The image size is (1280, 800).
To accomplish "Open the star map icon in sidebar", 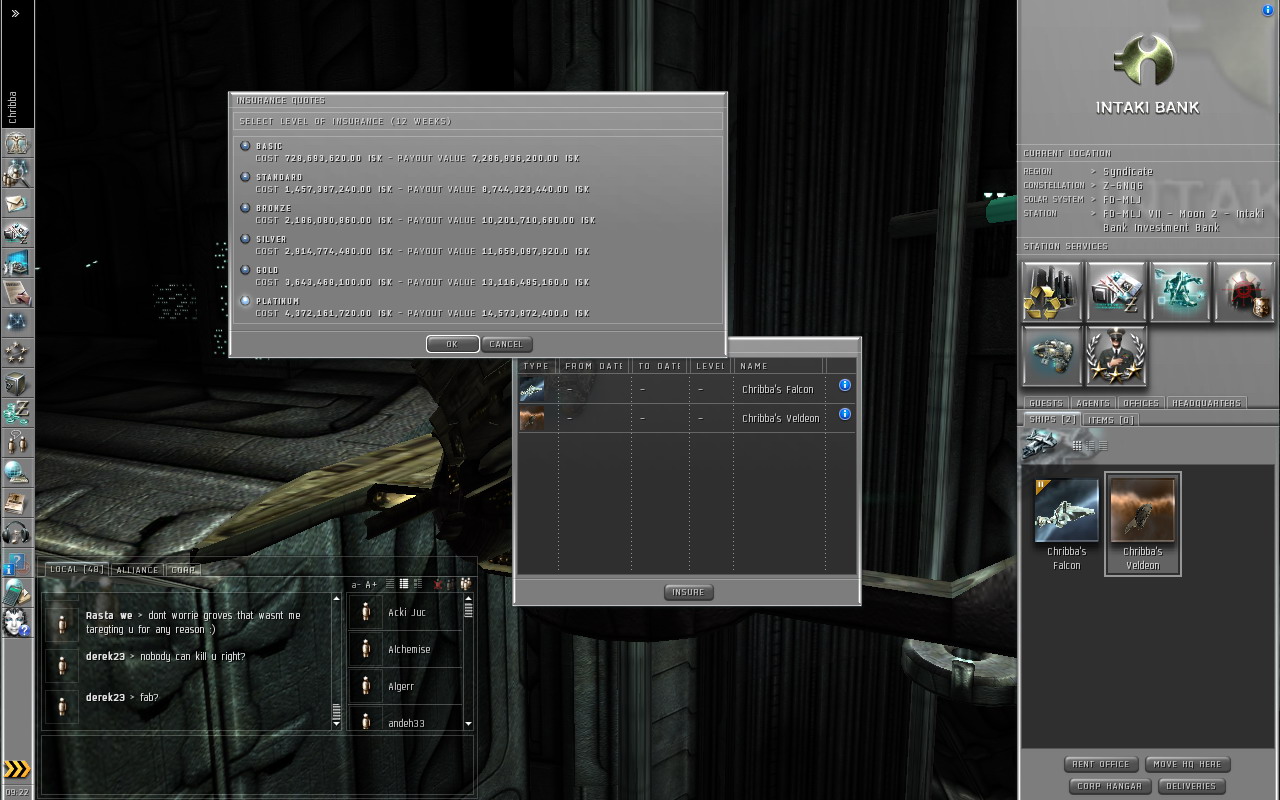I will coord(17,322).
